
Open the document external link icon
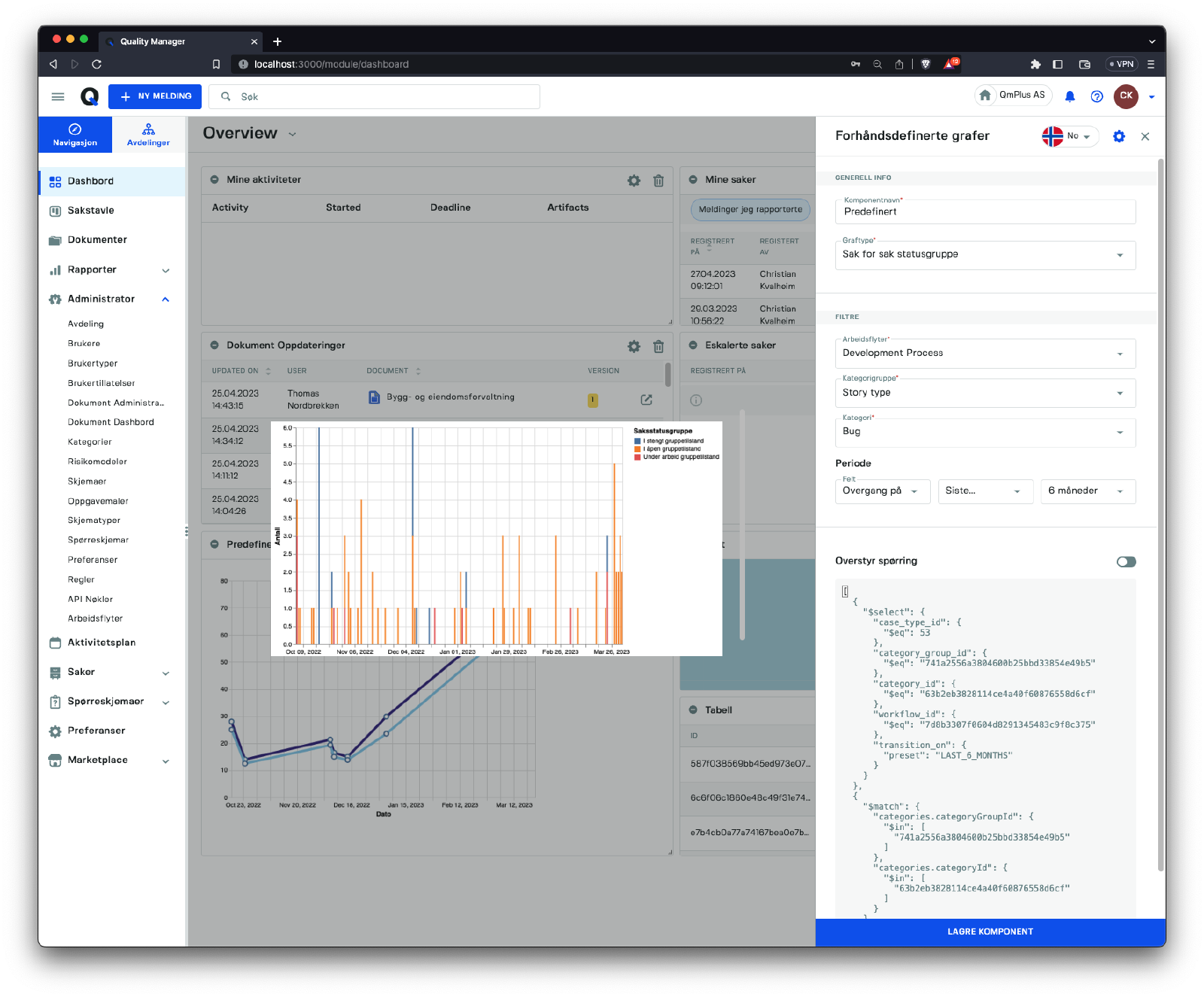[x=646, y=400]
